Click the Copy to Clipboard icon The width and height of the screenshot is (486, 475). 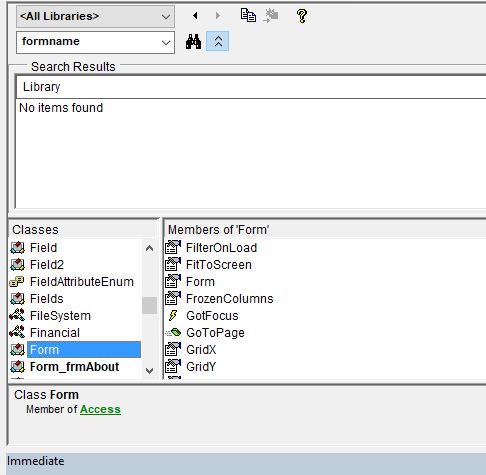pyautogui.click(x=248, y=15)
